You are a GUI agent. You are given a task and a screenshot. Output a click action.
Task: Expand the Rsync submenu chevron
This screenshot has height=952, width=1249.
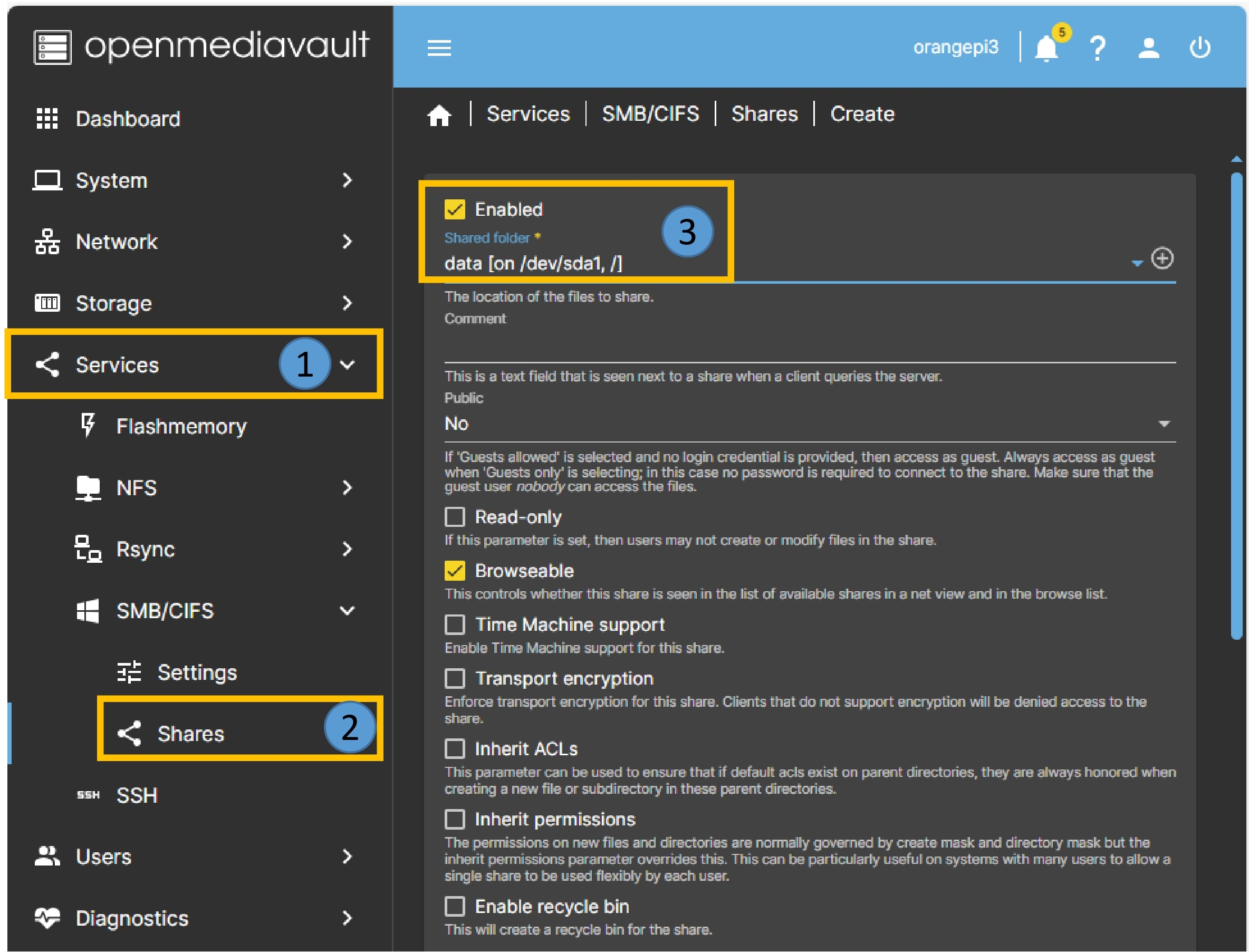pyautogui.click(x=347, y=549)
